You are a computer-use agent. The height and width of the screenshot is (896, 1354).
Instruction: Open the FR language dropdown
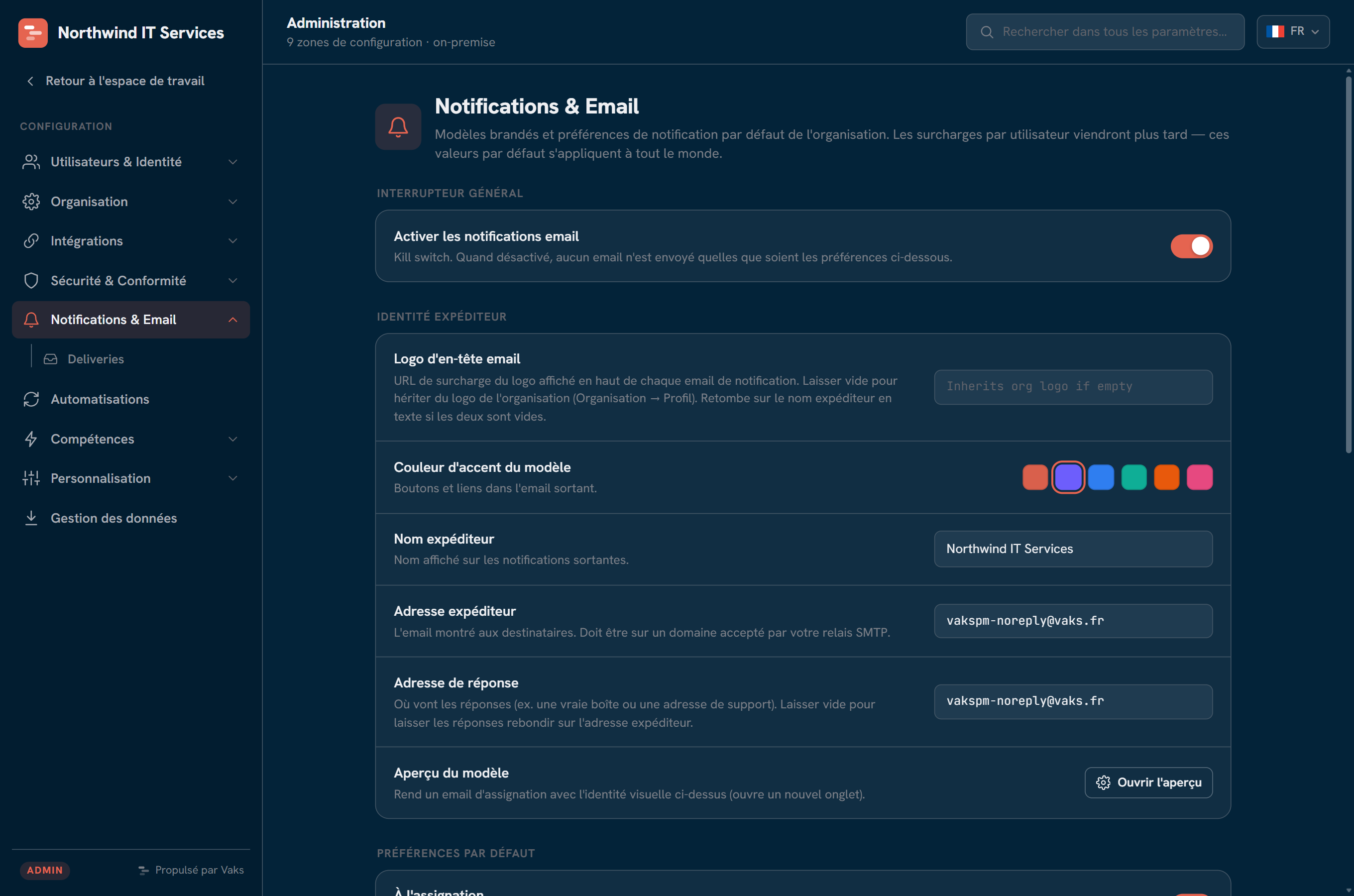(1293, 31)
